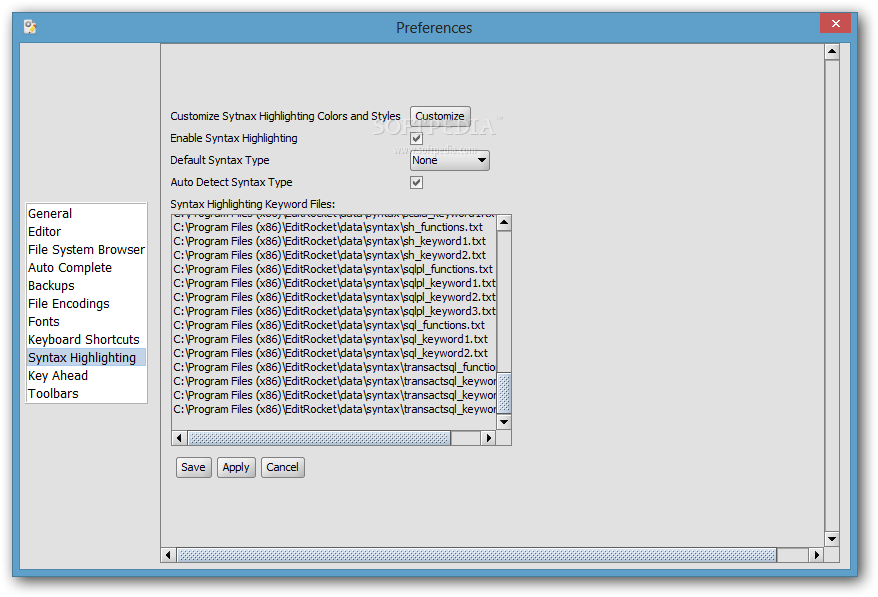The image size is (878, 597).
Task: Click keyword list scroll right arrow
Action: click(x=489, y=438)
